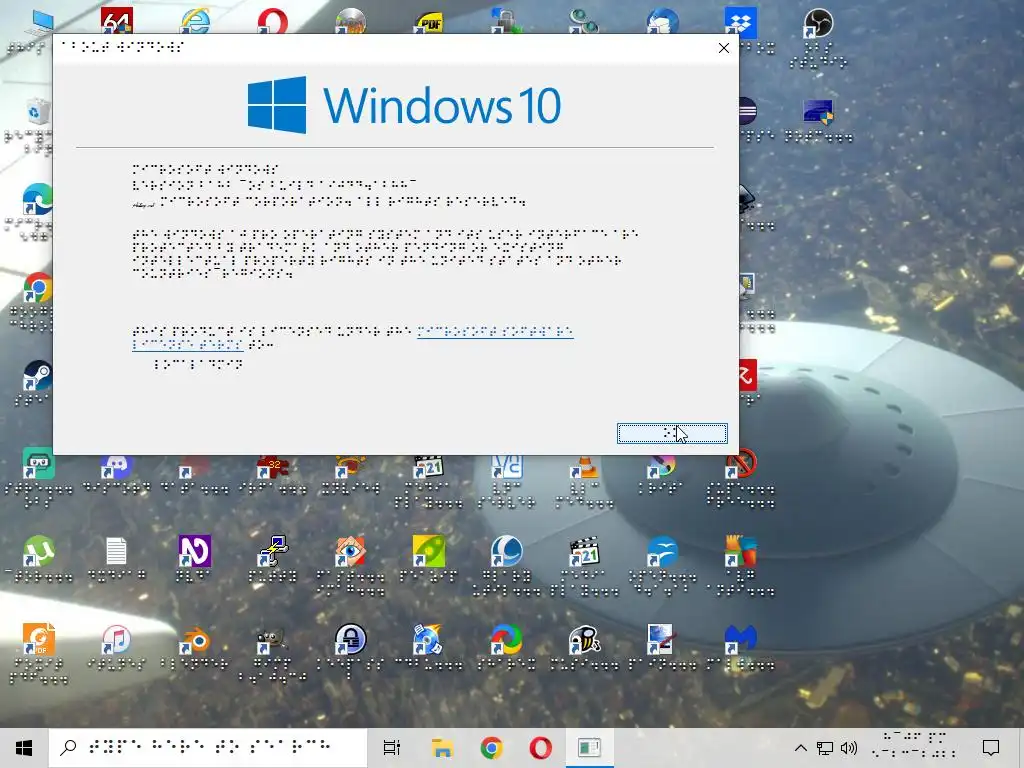Image resolution: width=1024 pixels, height=768 pixels.
Task: Open File Explorer from the taskbar
Action: click(x=442, y=748)
